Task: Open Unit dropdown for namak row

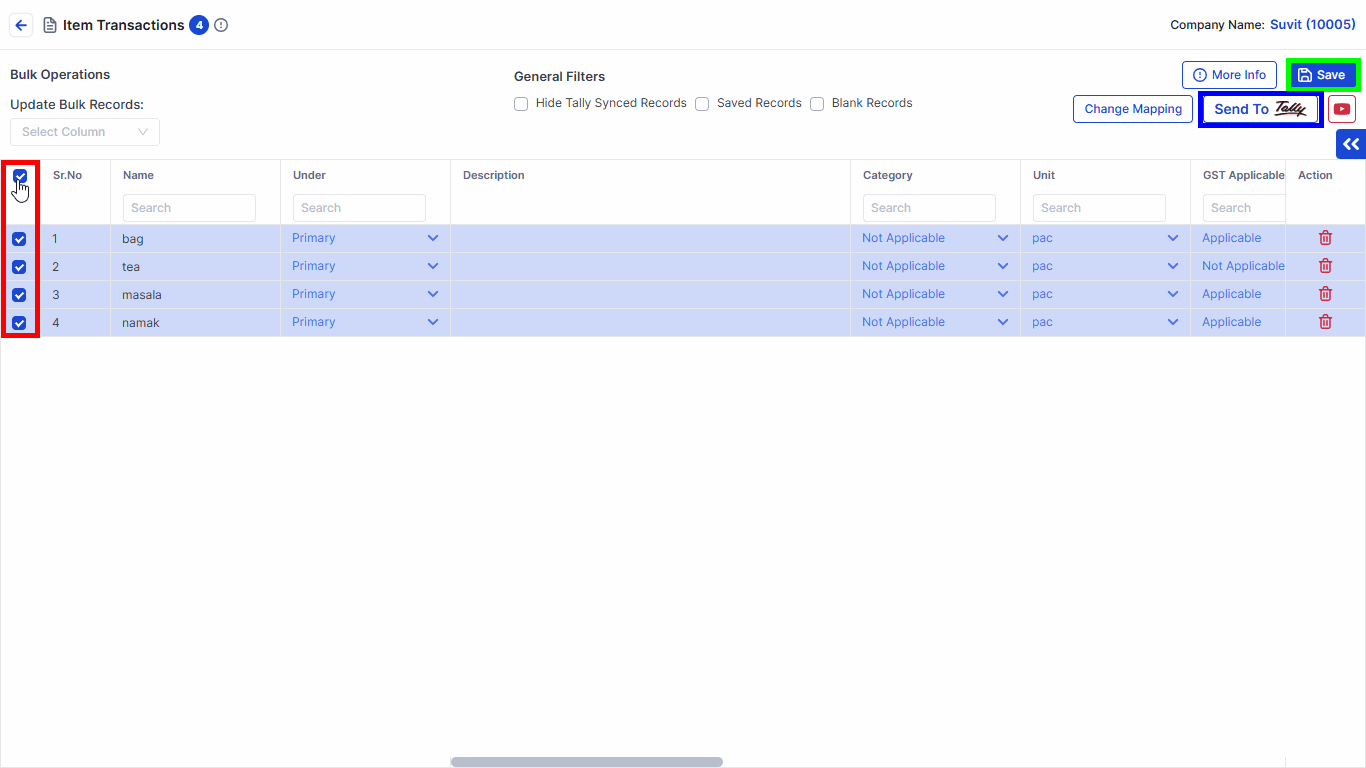Action: (x=1105, y=322)
